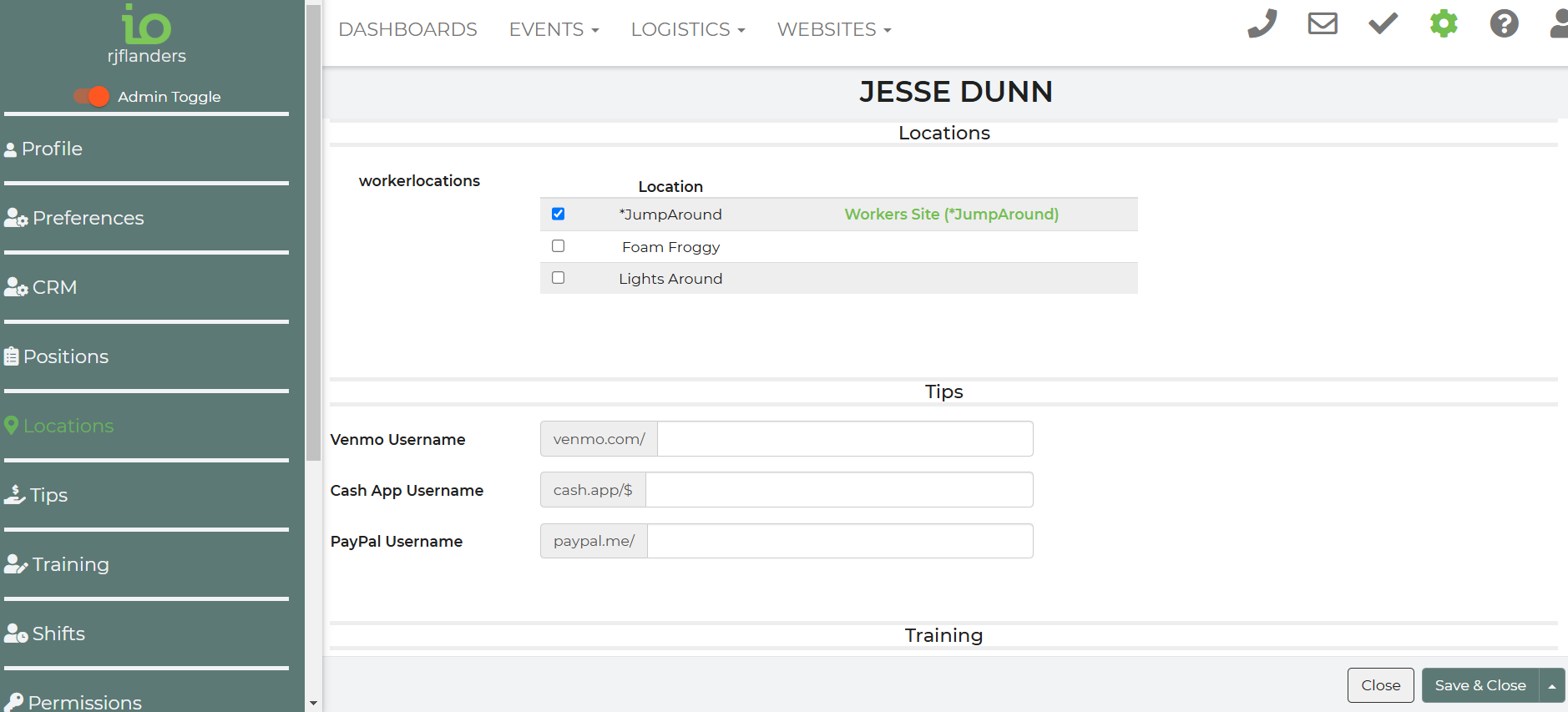Uncheck the *JumpAround location checkbox

tap(559, 214)
